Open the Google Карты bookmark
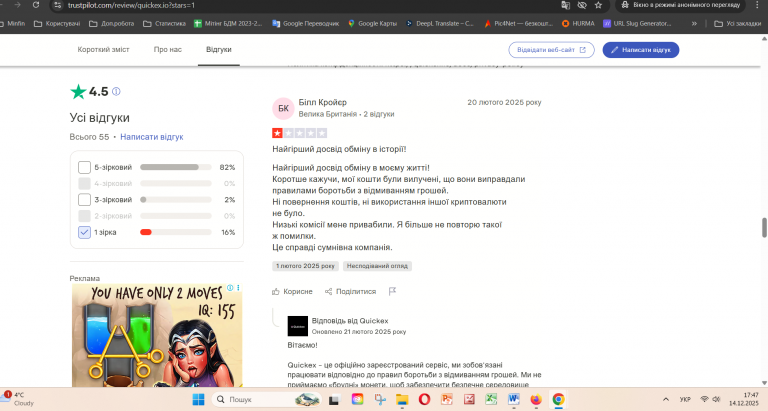The width and height of the screenshot is (768, 411). click(x=372, y=23)
